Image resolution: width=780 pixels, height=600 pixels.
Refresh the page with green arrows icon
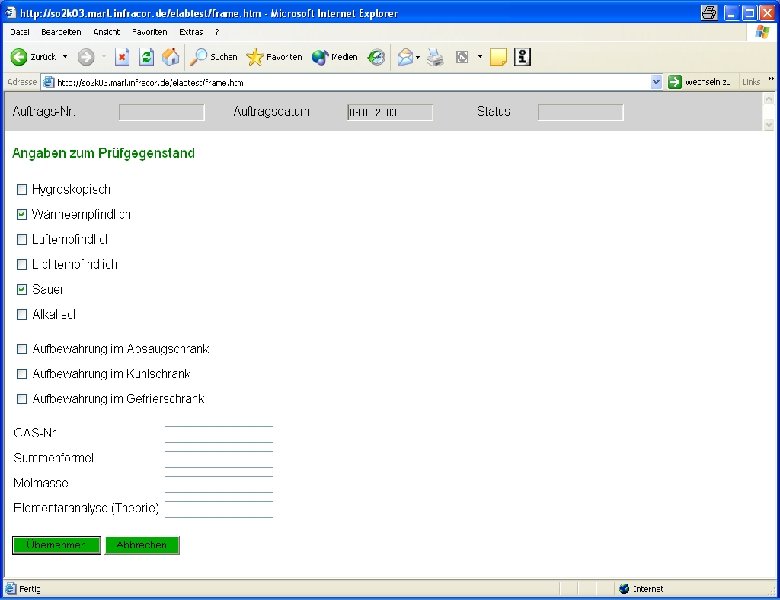146,57
